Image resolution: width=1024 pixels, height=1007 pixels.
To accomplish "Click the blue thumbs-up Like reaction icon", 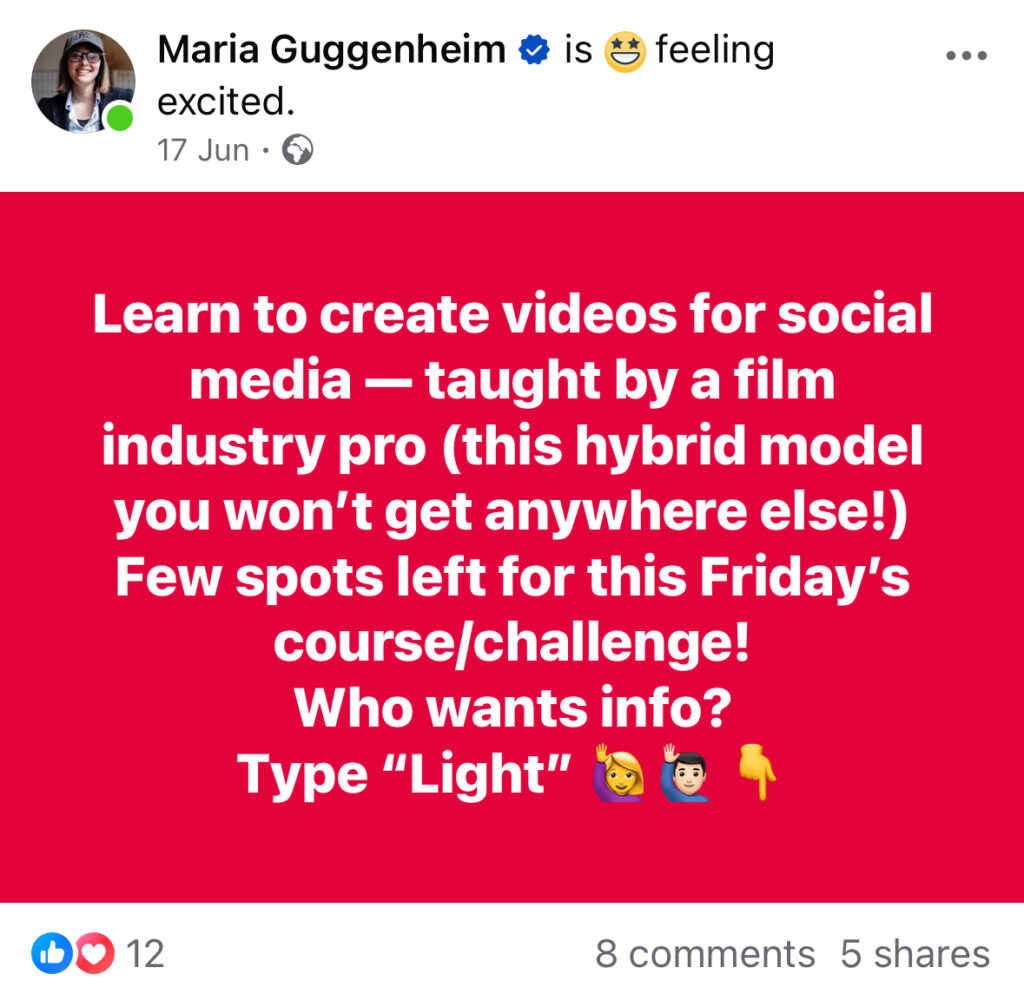I will [x=49, y=953].
